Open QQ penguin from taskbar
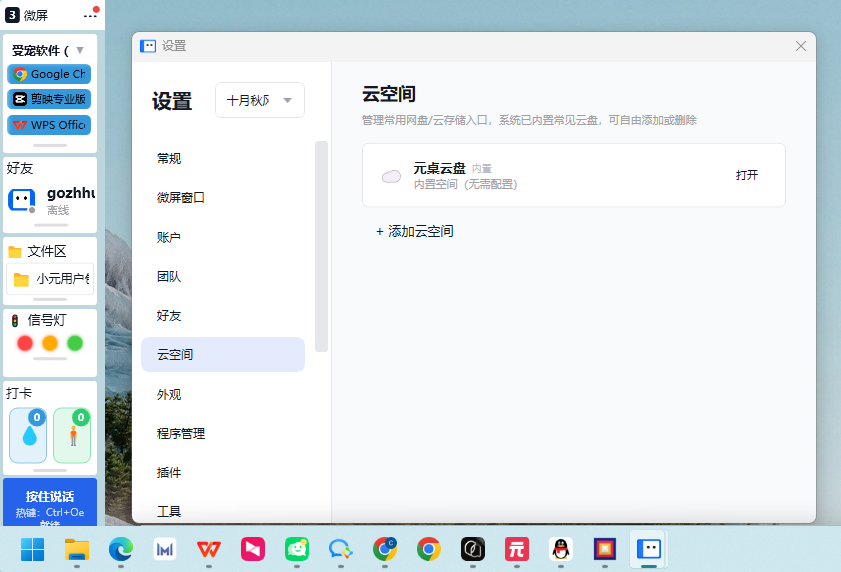The width and height of the screenshot is (841, 572). (560, 549)
